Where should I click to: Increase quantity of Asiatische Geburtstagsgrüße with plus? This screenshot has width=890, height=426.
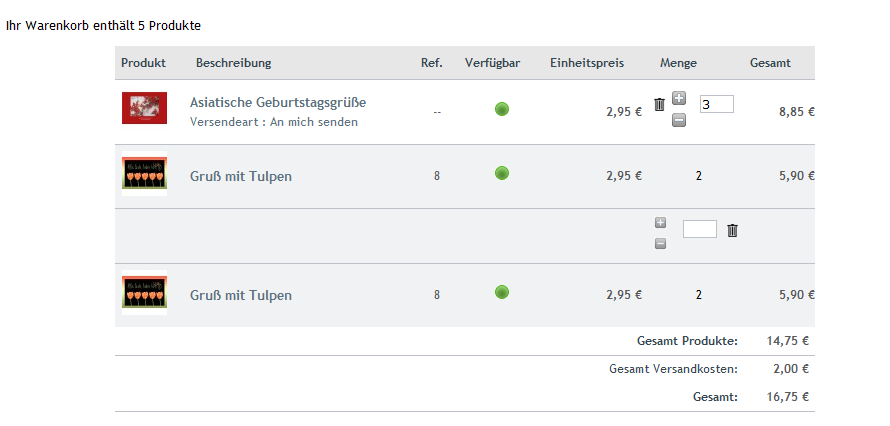tap(679, 98)
